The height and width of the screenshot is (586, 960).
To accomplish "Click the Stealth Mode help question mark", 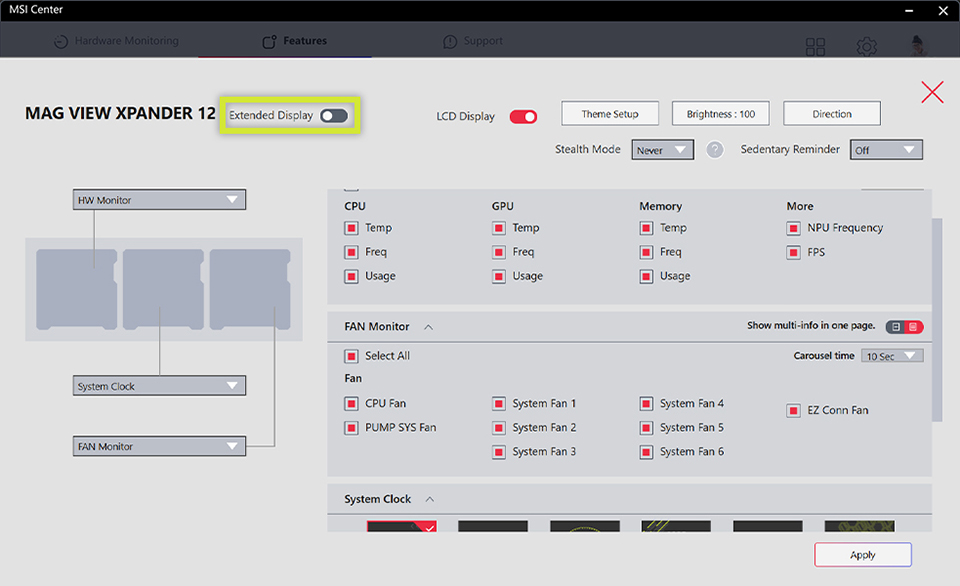I will coord(714,149).
